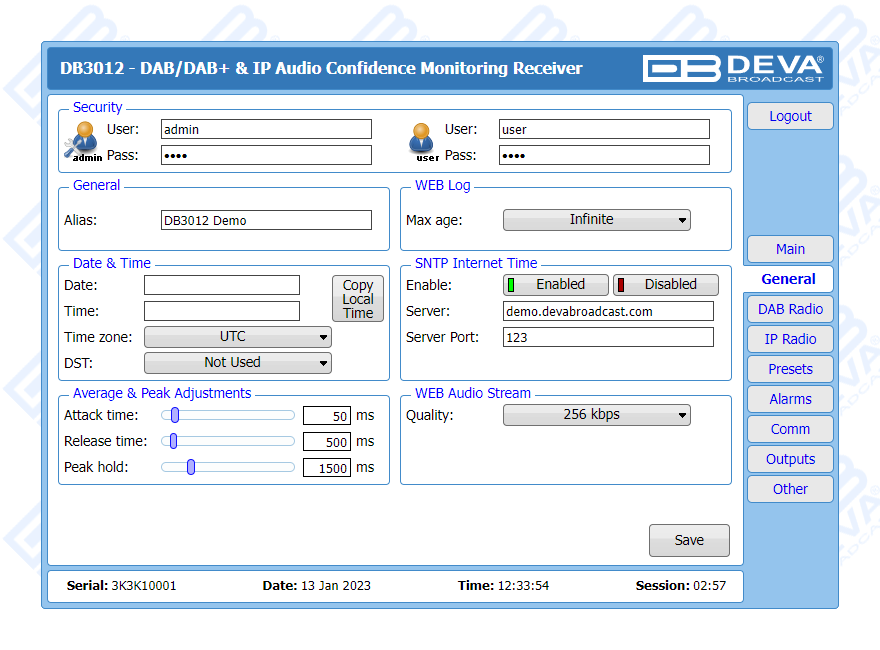Open the DAB Radio tab
The width and height of the screenshot is (880, 650).
[790, 309]
